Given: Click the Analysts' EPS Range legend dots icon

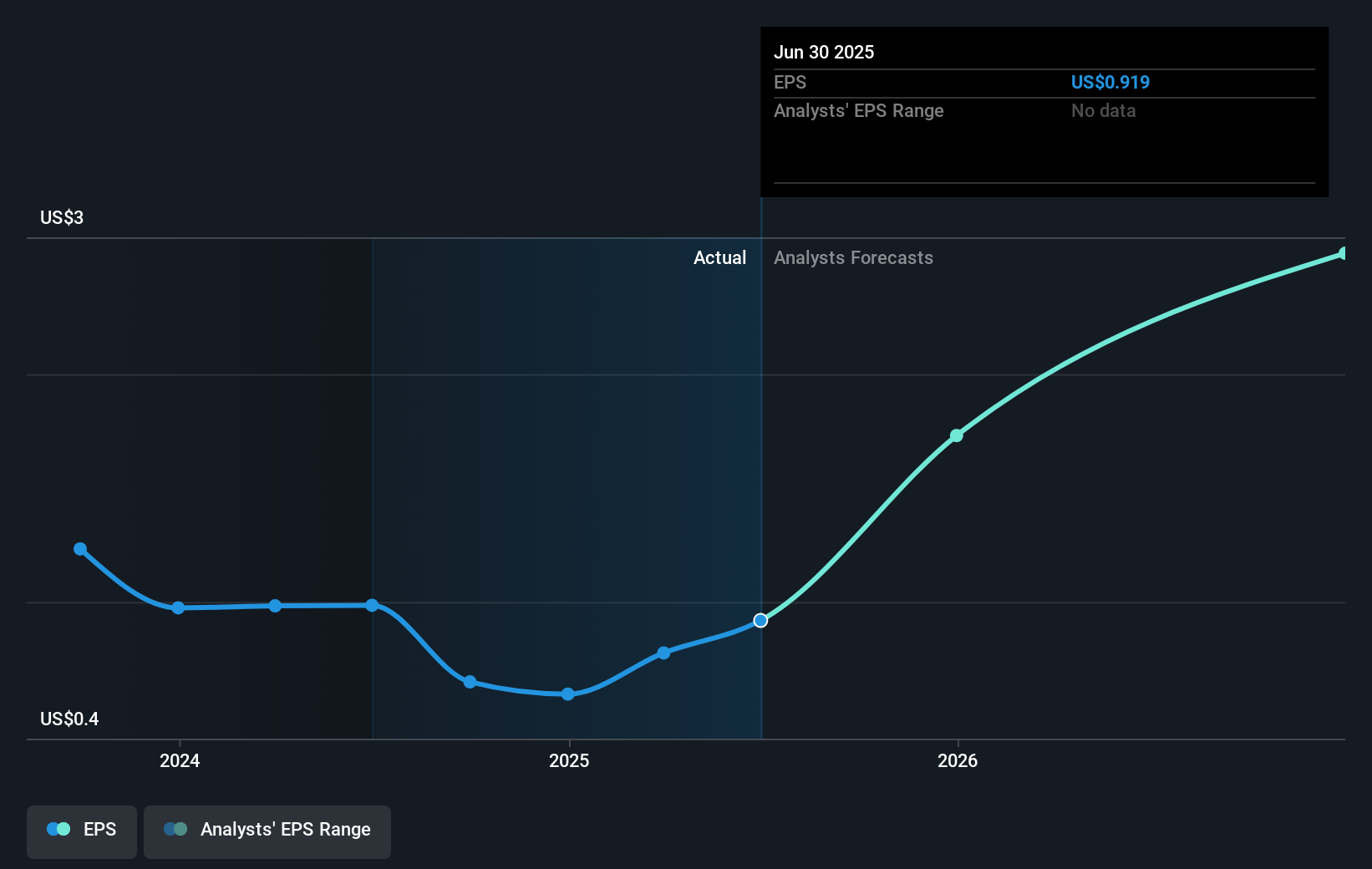Looking at the screenshot, I should [x=175, y=829].
